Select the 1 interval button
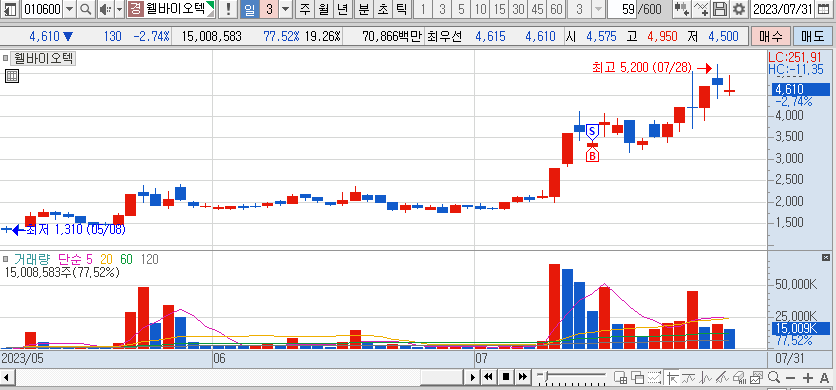Viewport: 836px width, 390px height. point(423,9)
